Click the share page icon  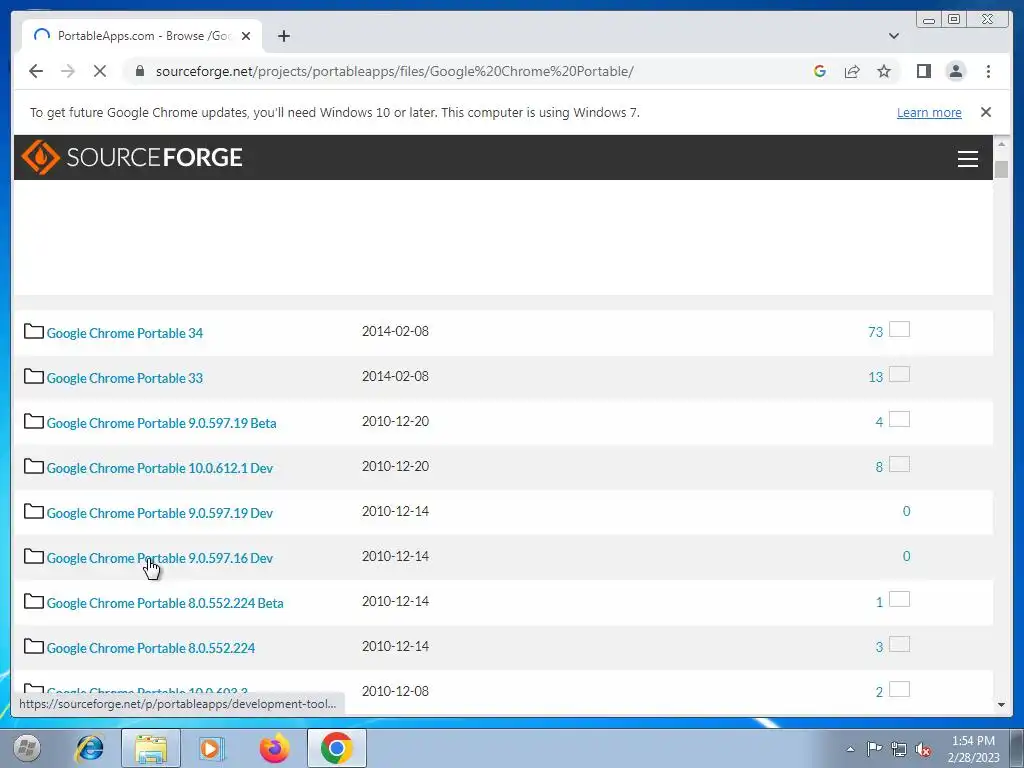(852, 71)
